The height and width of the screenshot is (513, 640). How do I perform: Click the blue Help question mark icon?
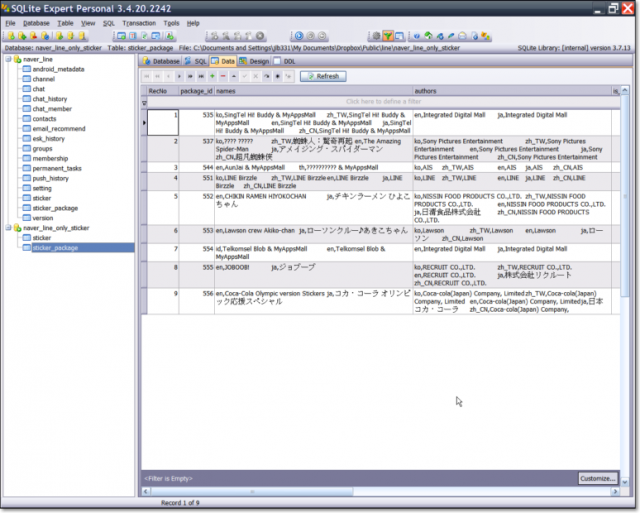tap(416, 36)
